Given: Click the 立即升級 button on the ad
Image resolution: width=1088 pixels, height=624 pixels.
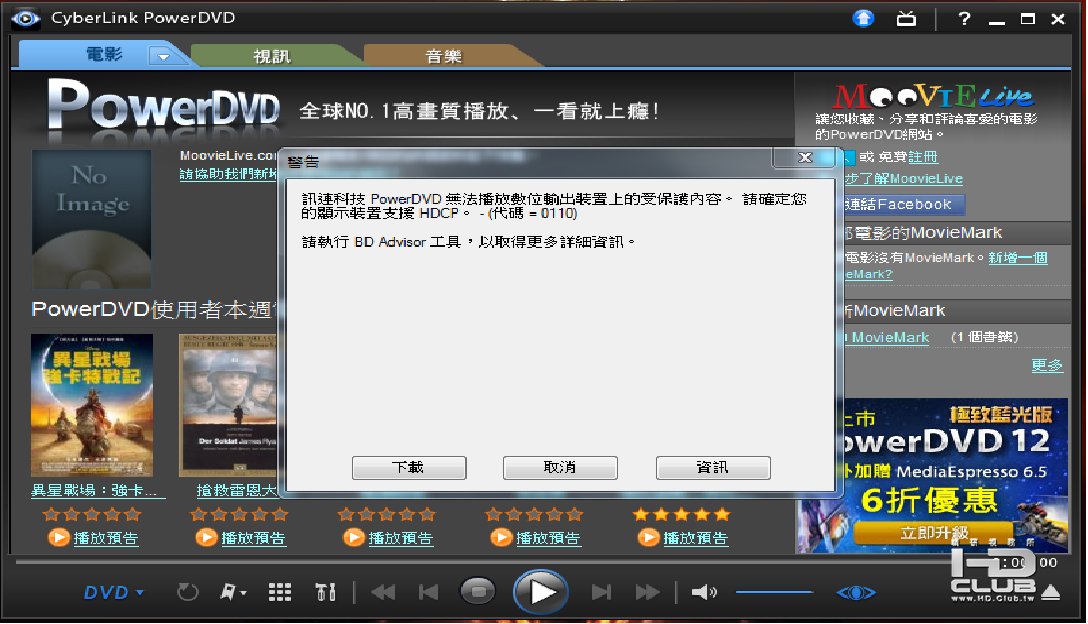Looking at the screenshot, I should [x=934, y=533].
